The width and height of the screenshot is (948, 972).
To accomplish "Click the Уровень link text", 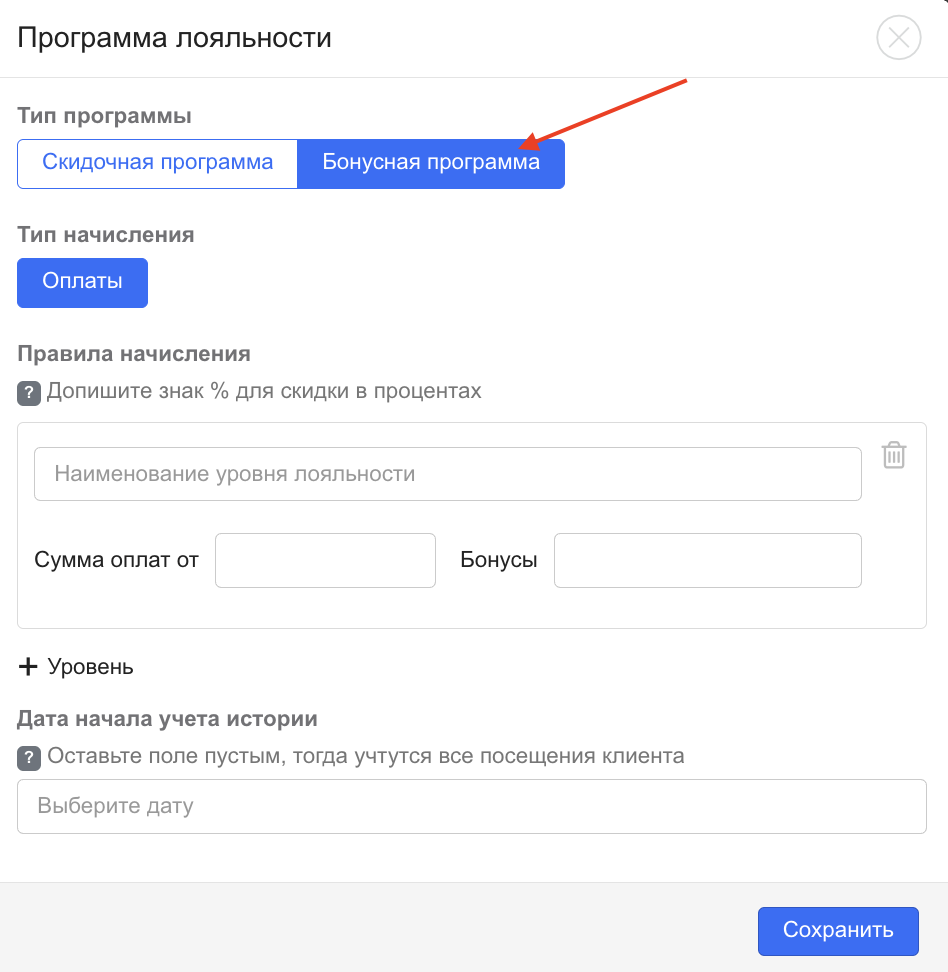I will 90,667.
